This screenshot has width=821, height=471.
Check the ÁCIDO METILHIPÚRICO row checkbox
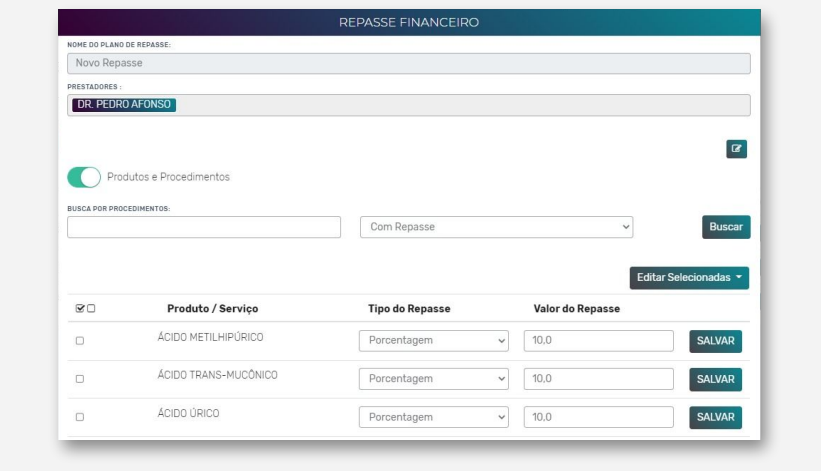pyautogui.click(x=80, y=341)
